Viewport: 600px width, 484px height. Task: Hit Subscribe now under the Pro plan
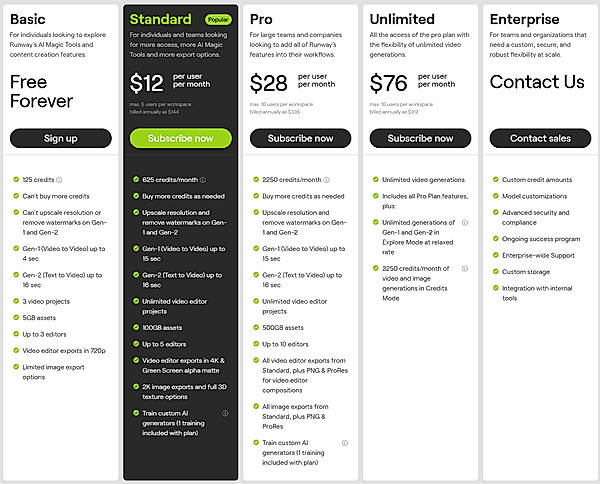click(x=299, y=138)
